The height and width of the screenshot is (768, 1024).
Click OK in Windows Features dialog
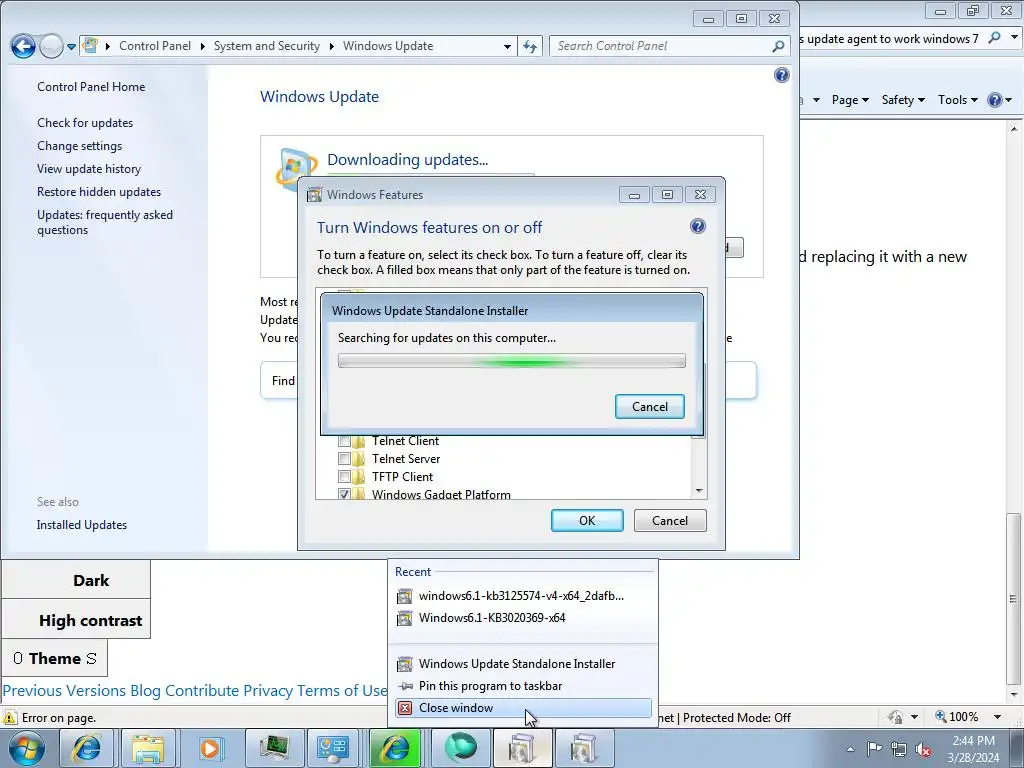point(587,520)
